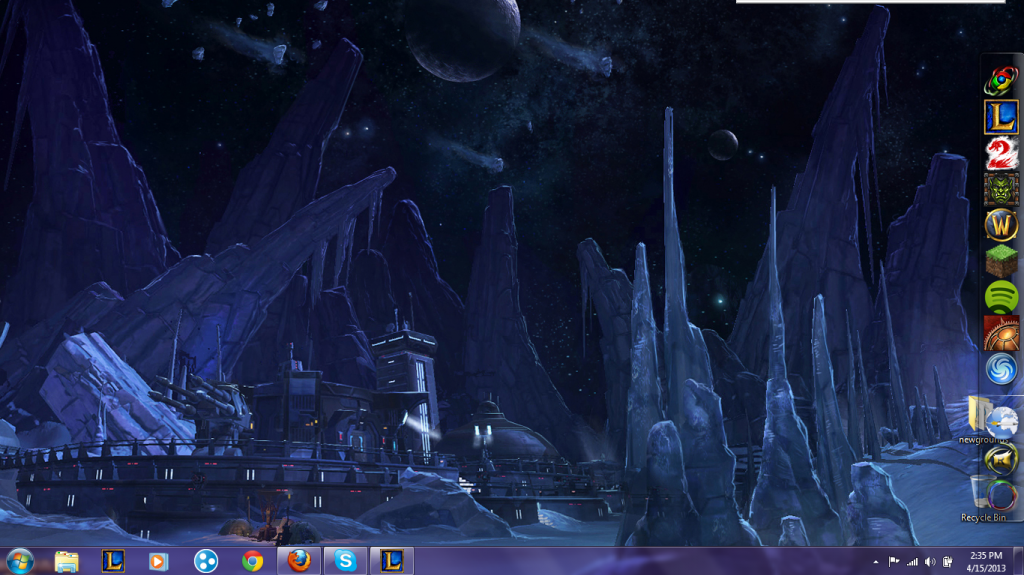Launch World of Warcraft from the dock

[1001, 225]
